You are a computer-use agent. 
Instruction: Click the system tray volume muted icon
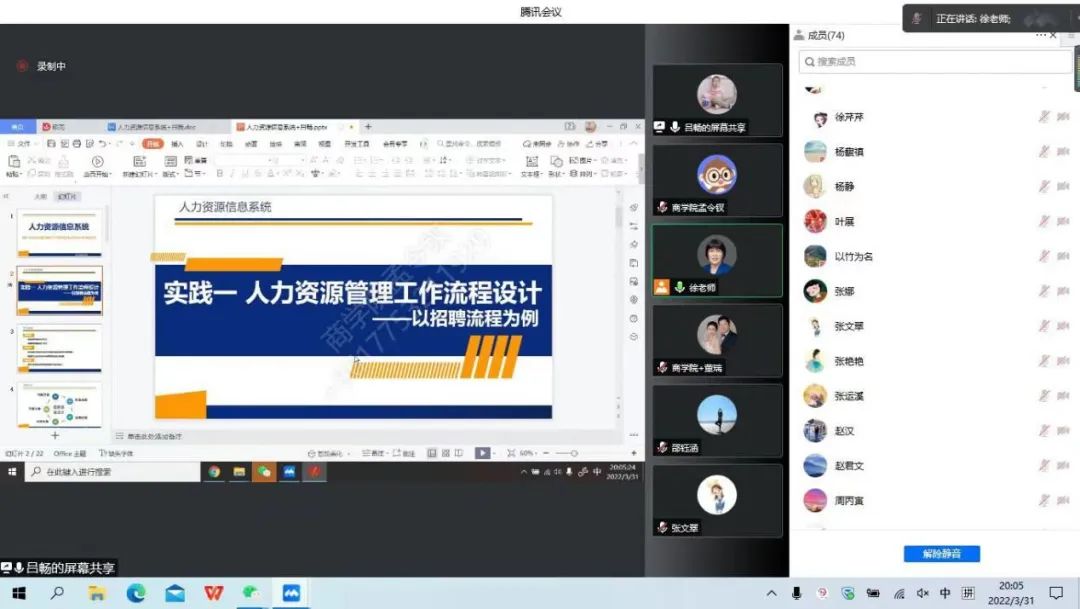pos(922,593)
